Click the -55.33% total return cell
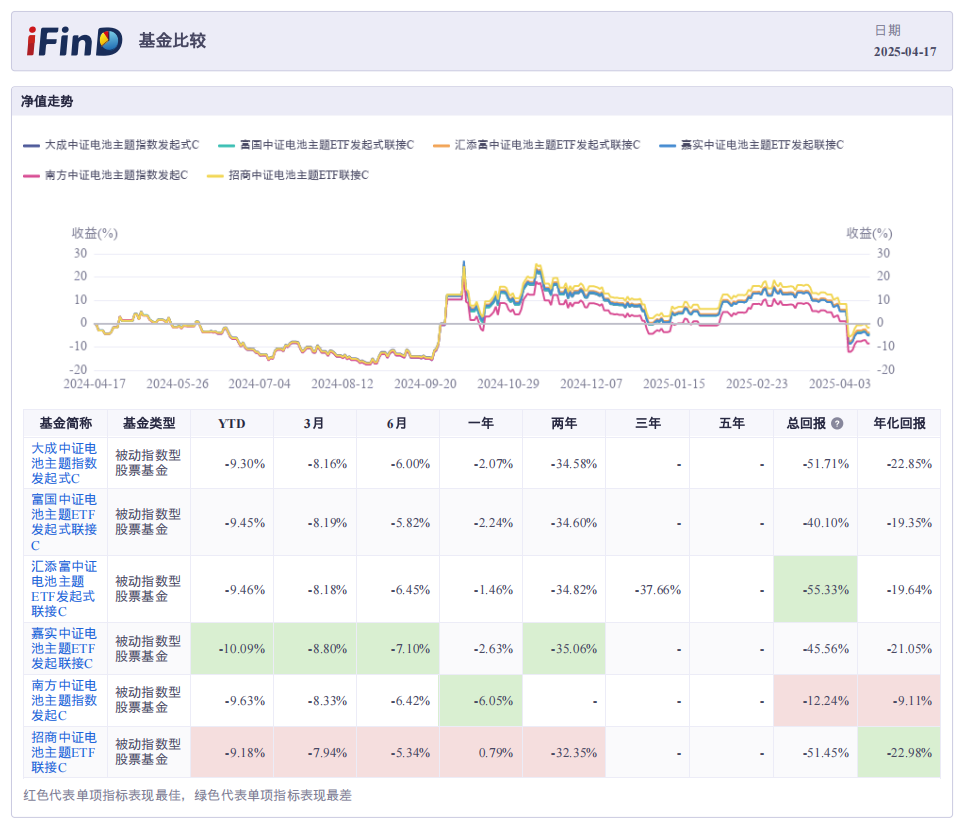The width and height of the screenshot is (967, 834). click(x=815, y=590)
